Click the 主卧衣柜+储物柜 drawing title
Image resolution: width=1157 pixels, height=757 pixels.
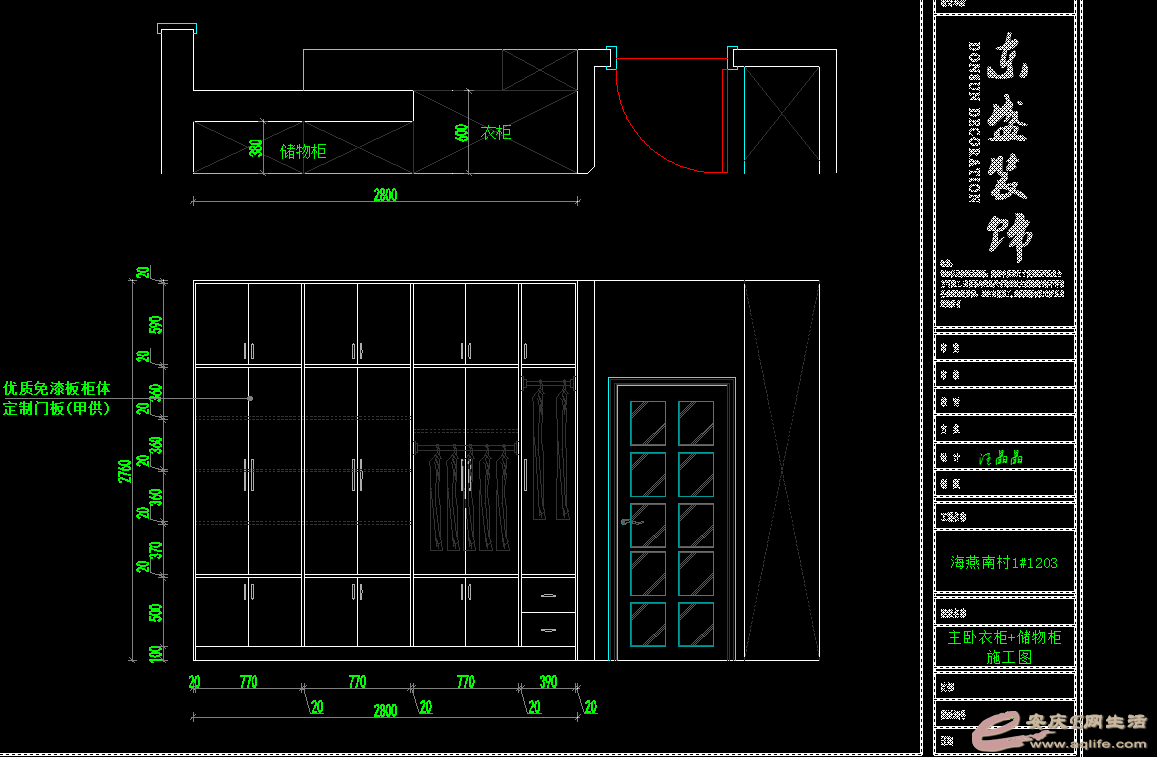[x=1004, y=637]
